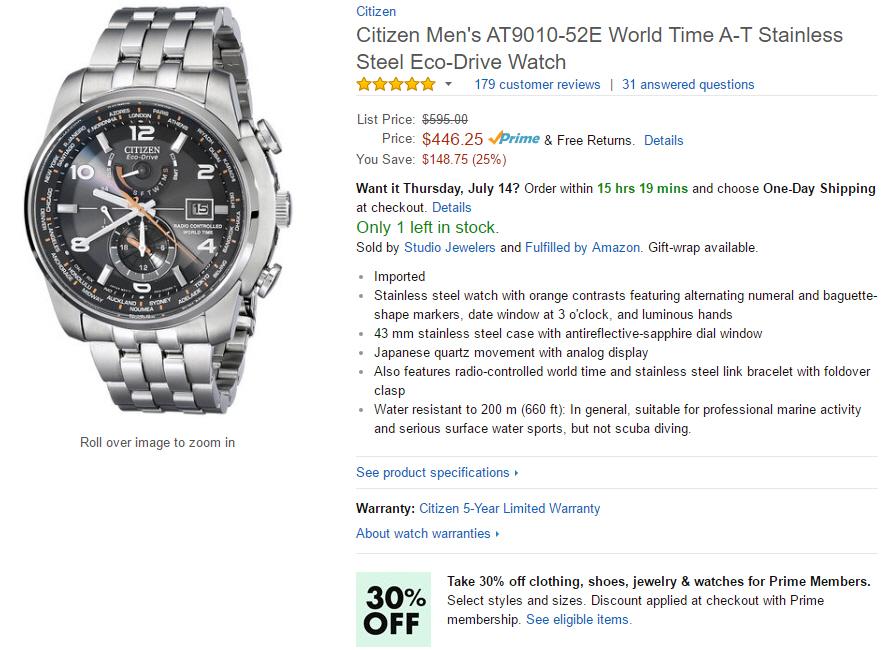
Task: Open Free Returns Details link
Action: (663, 141)
